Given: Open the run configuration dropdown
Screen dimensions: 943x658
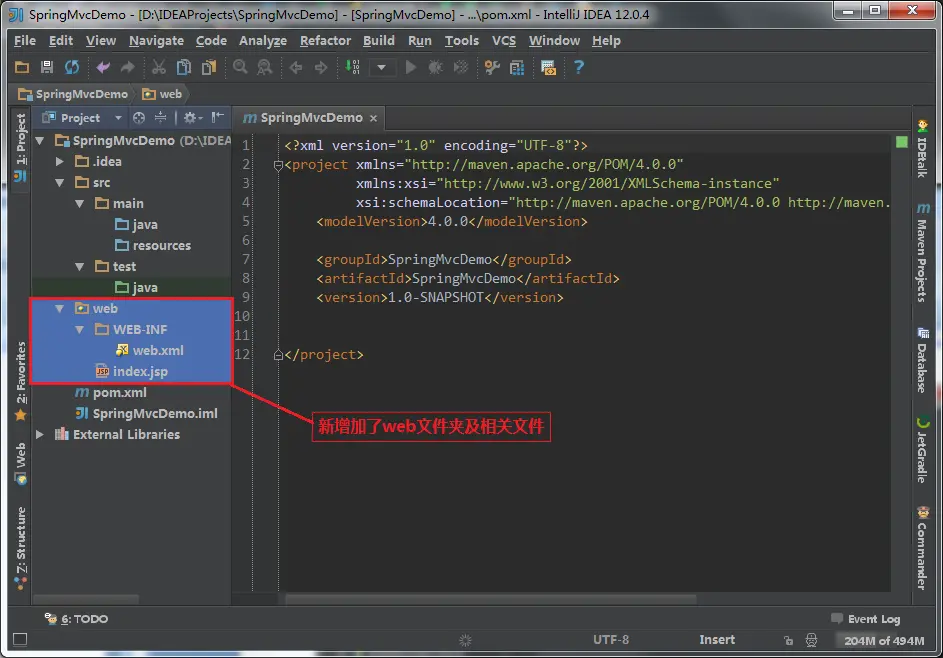Looking at the screenshot, I should (x=381, y=67).
